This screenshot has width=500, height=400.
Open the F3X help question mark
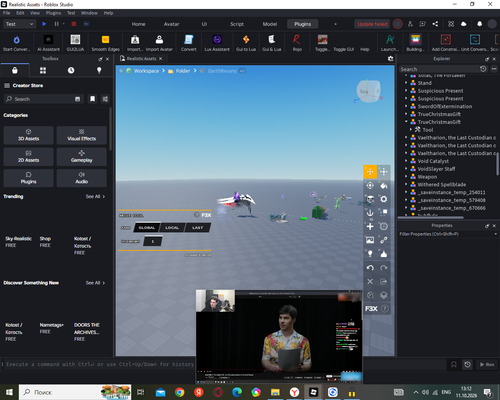tap(384, 309)
